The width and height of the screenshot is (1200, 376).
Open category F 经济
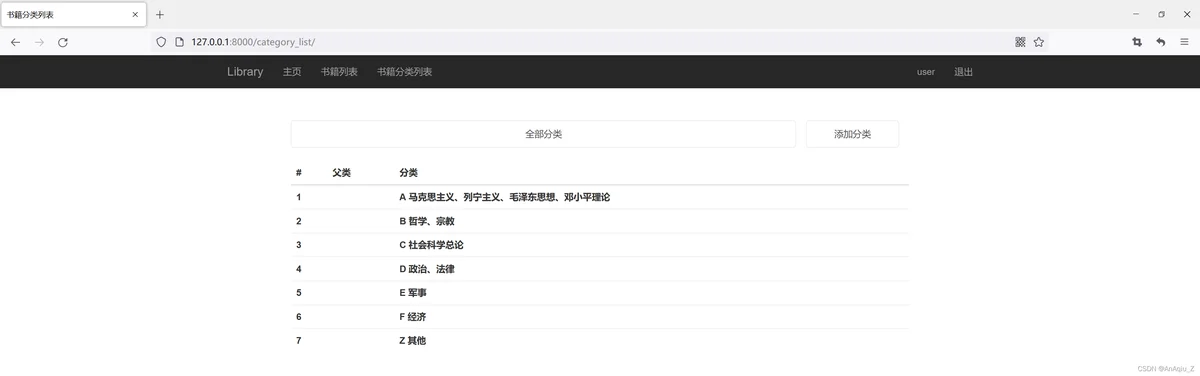tap(413, 317)
